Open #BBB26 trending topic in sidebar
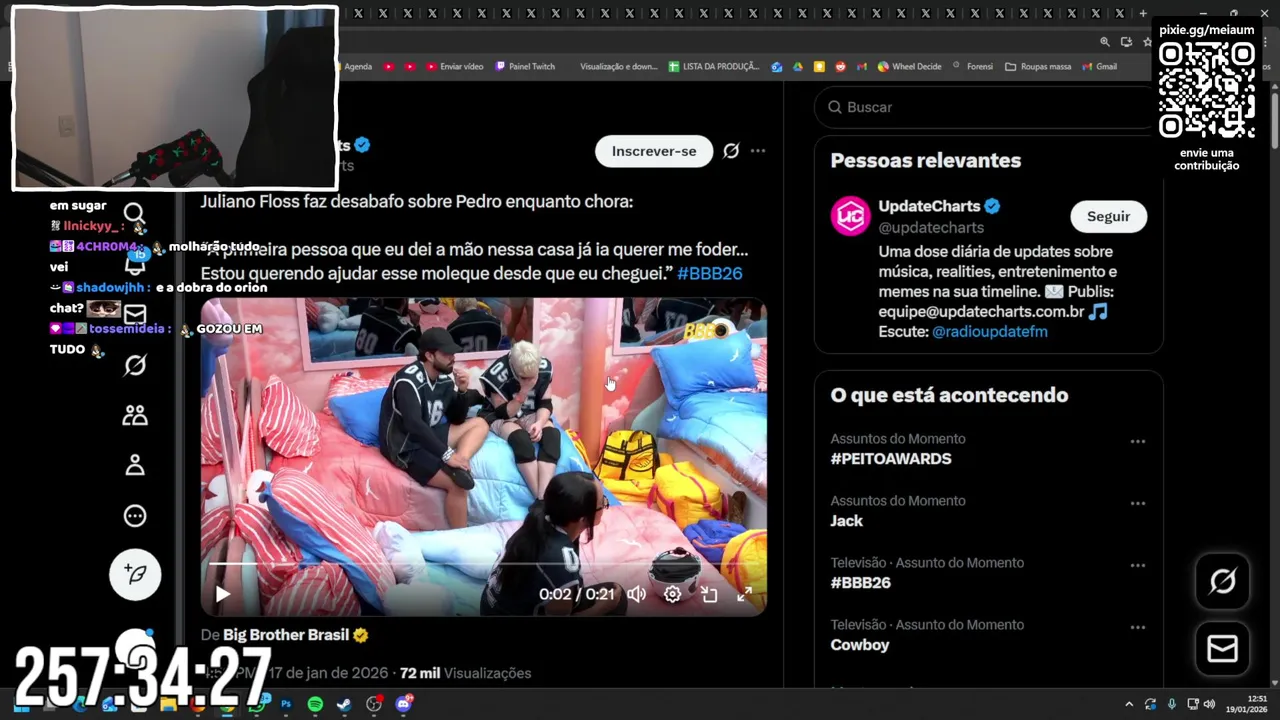This screenshot has width=1280, height=720. 860,583
